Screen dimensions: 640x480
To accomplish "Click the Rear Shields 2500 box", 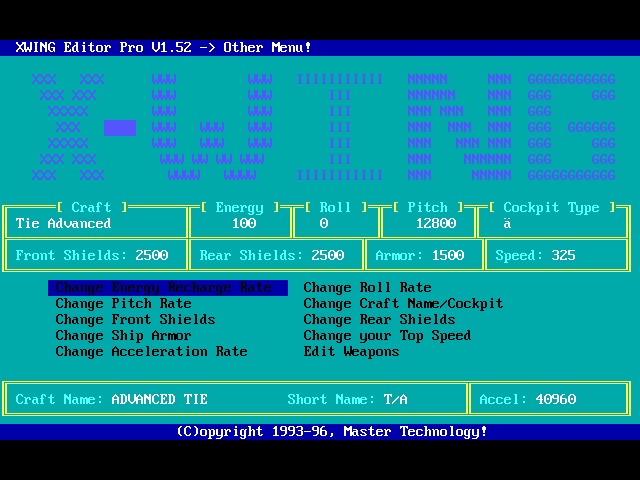I will [x=275, y=255].
